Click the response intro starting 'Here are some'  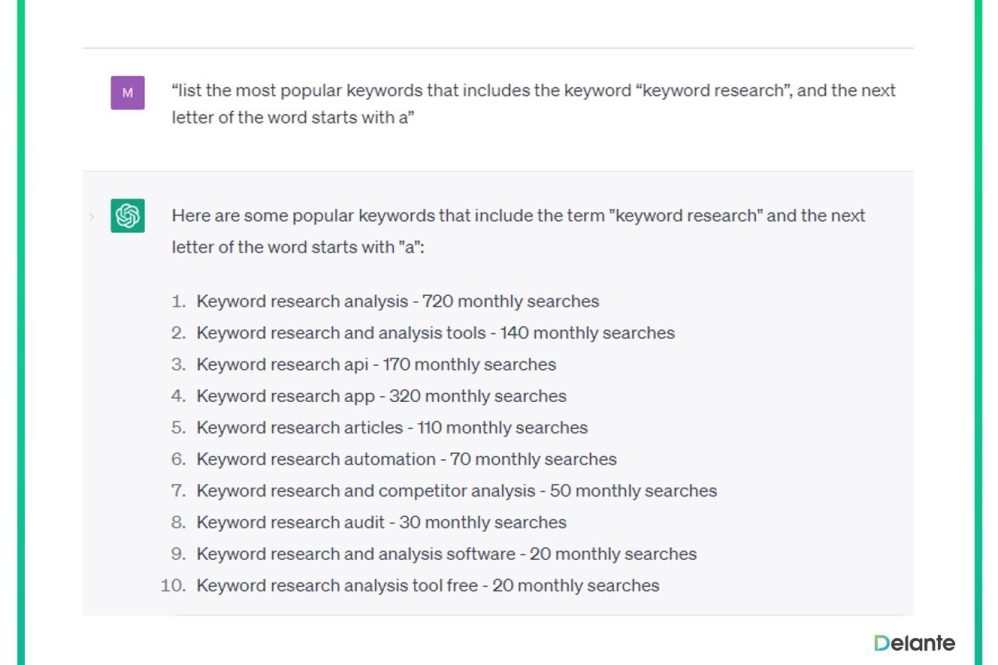coord(518,230)
